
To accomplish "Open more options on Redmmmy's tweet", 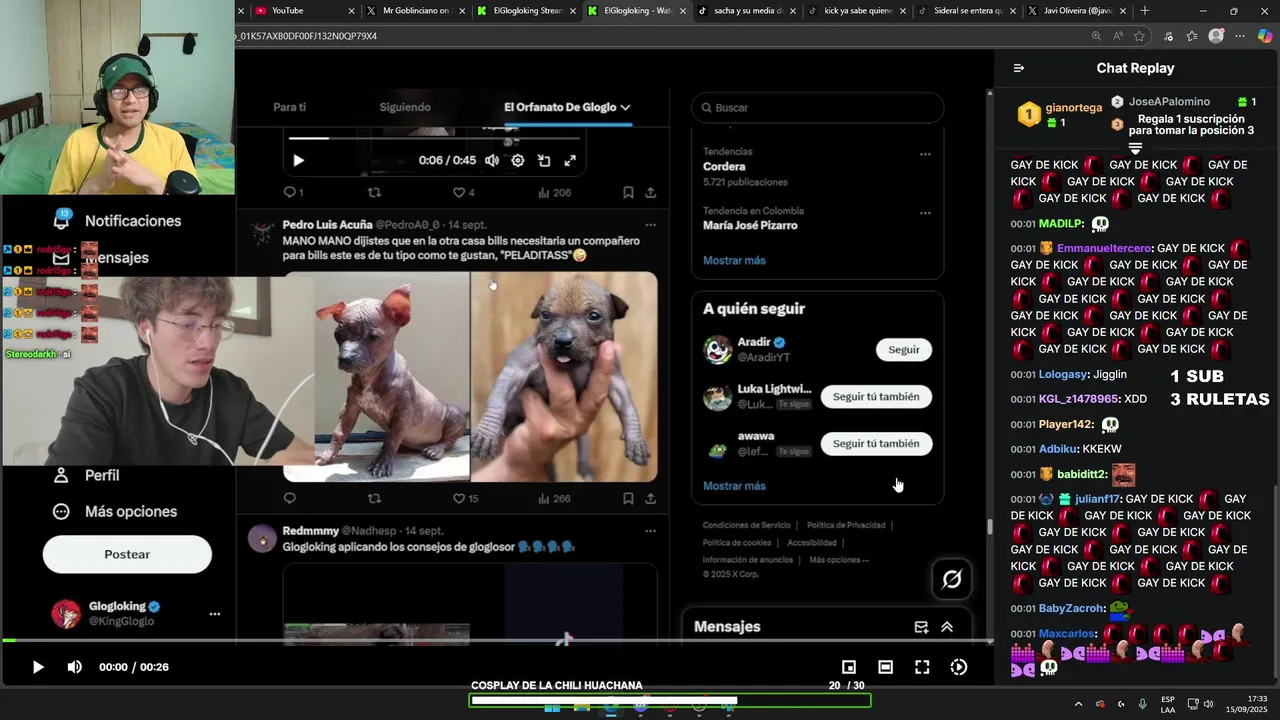I will click(x=650, y=531).
